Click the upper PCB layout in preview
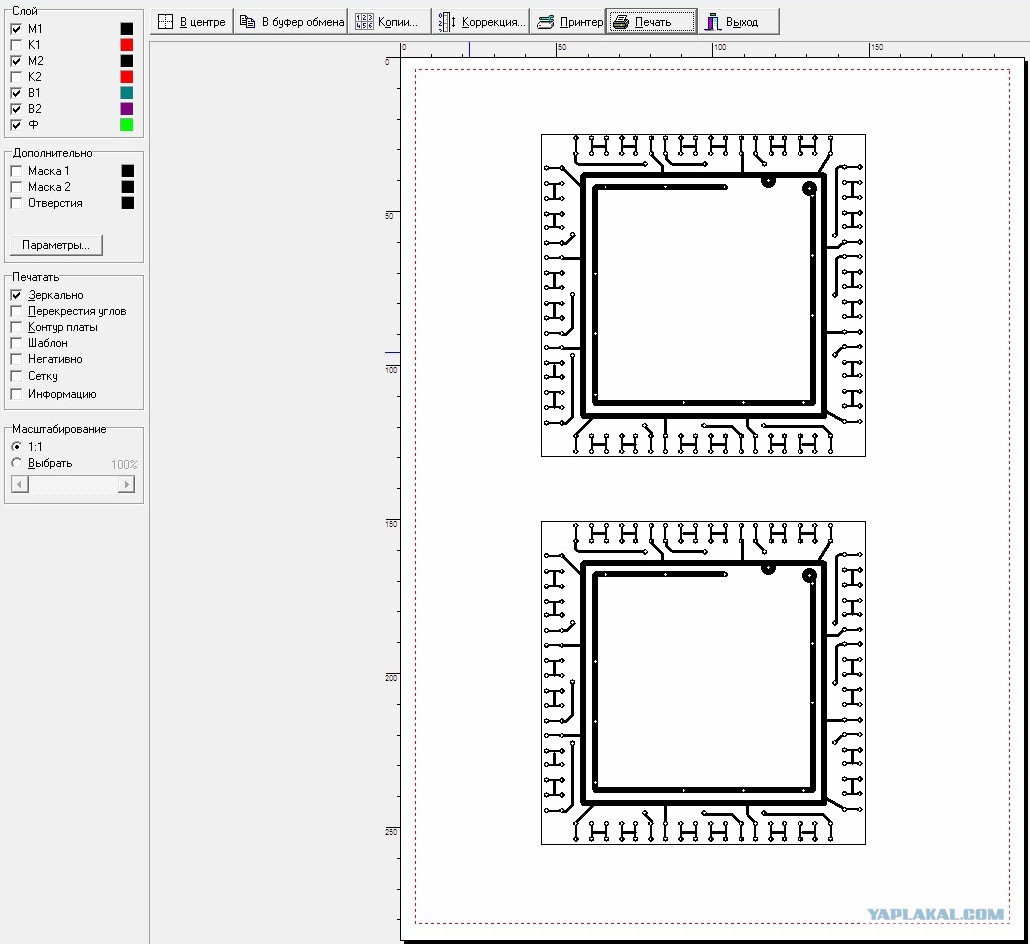The width and height of the screenshot is (1030, 944). tap(703, 295)
